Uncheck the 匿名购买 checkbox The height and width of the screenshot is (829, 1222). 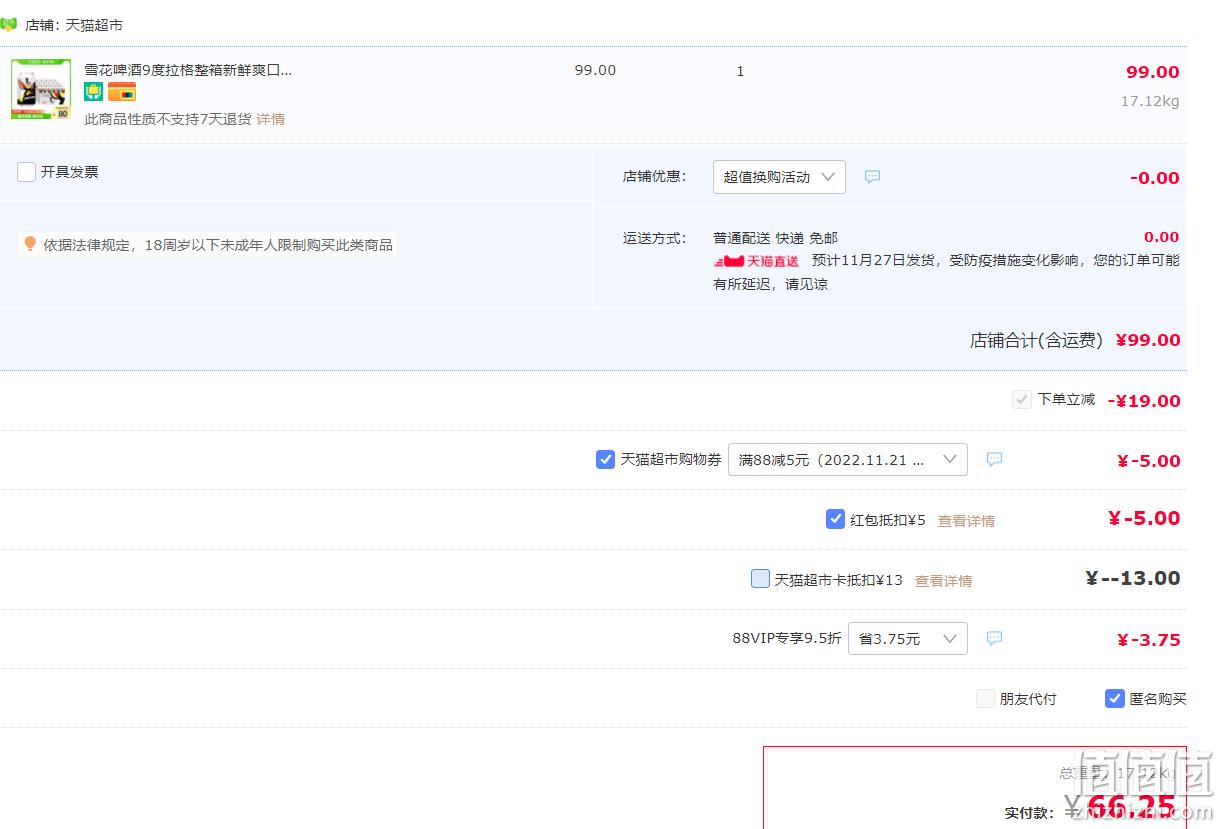(1115, 698)
